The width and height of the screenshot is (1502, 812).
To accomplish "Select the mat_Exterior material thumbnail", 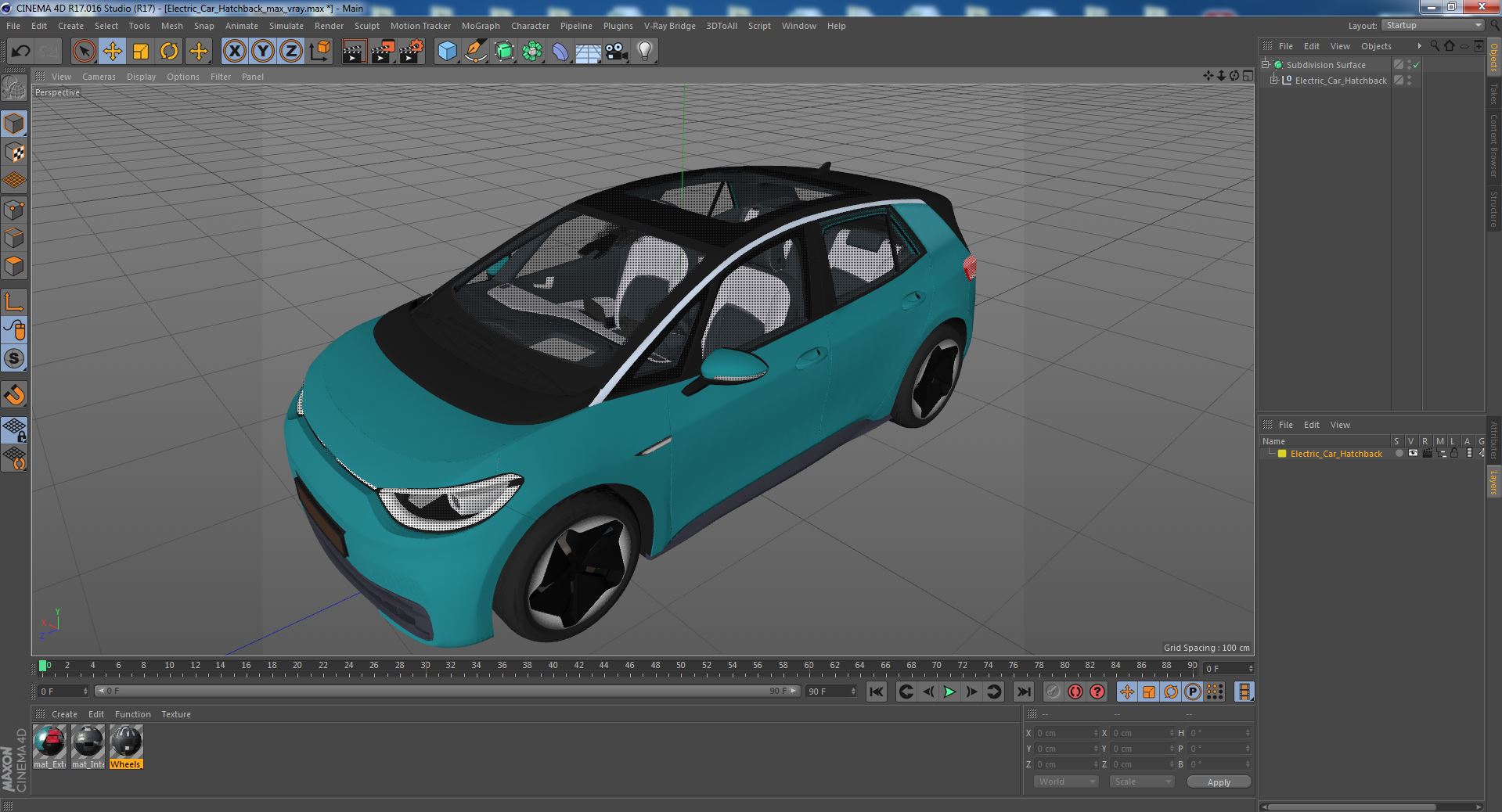I will click(49, 746).
